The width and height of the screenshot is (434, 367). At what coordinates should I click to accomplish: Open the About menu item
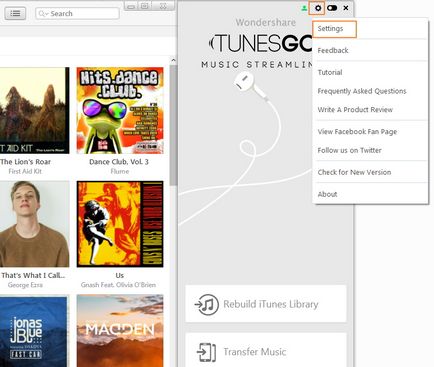[x=327, y=194]
